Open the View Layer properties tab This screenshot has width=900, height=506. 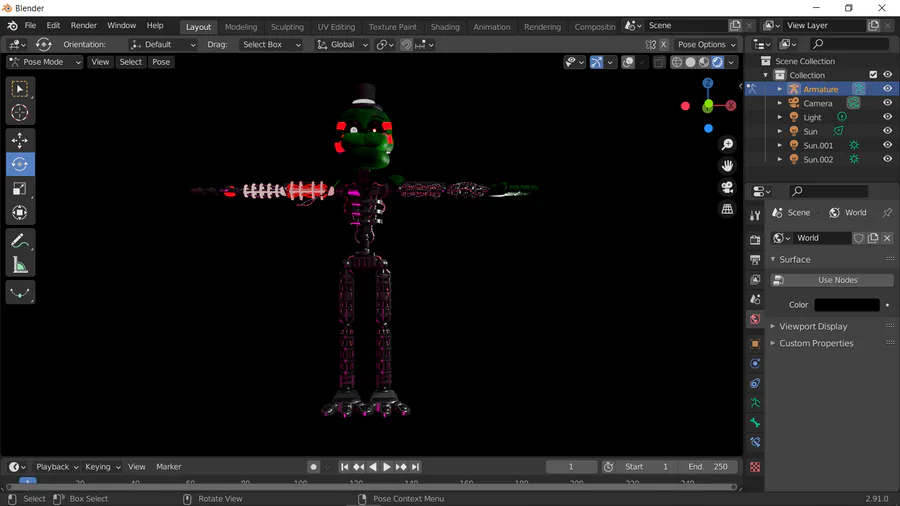pos(755,279)
